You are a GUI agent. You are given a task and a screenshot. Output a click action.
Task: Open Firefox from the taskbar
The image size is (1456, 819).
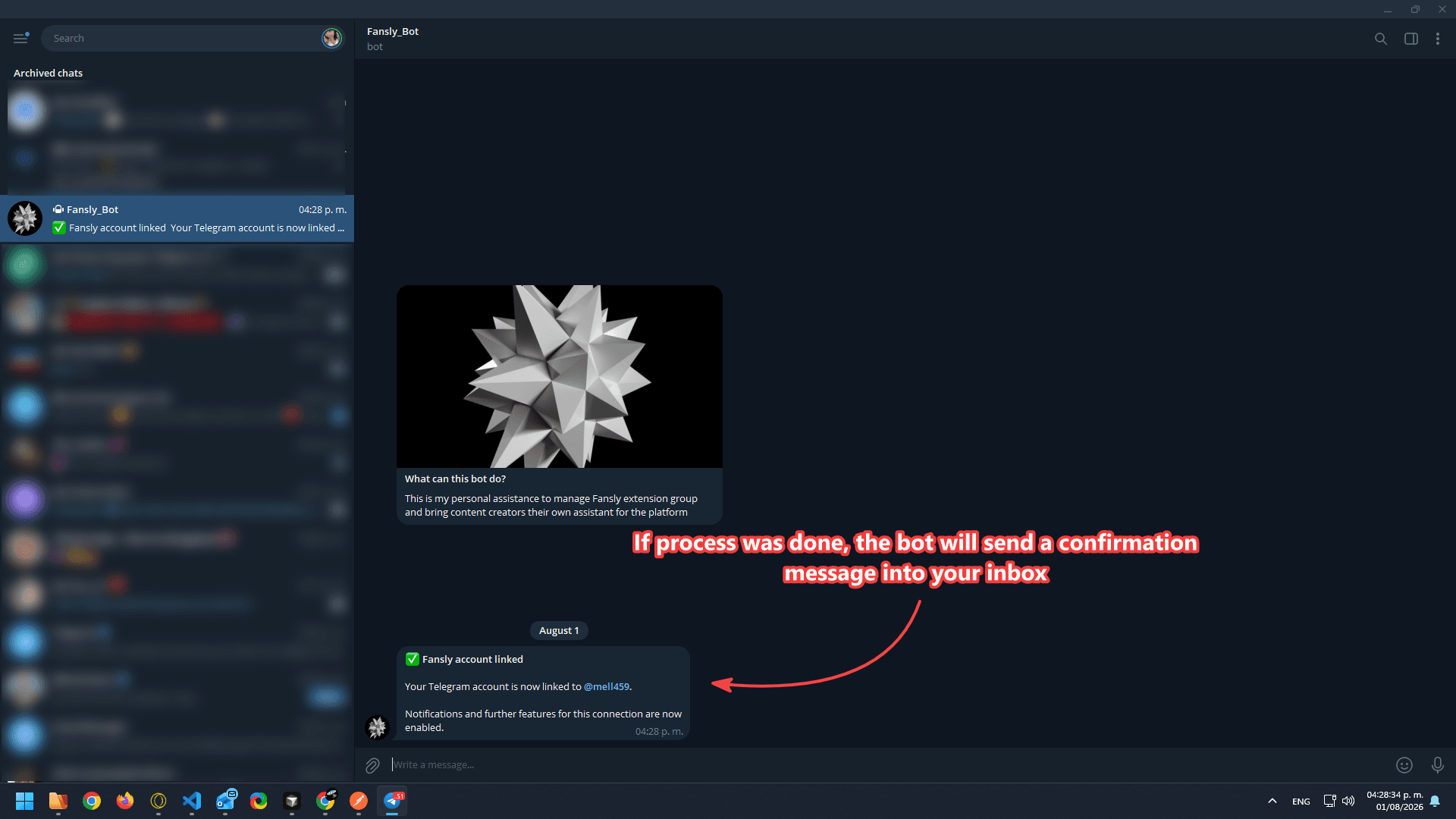tap(125, 801)
